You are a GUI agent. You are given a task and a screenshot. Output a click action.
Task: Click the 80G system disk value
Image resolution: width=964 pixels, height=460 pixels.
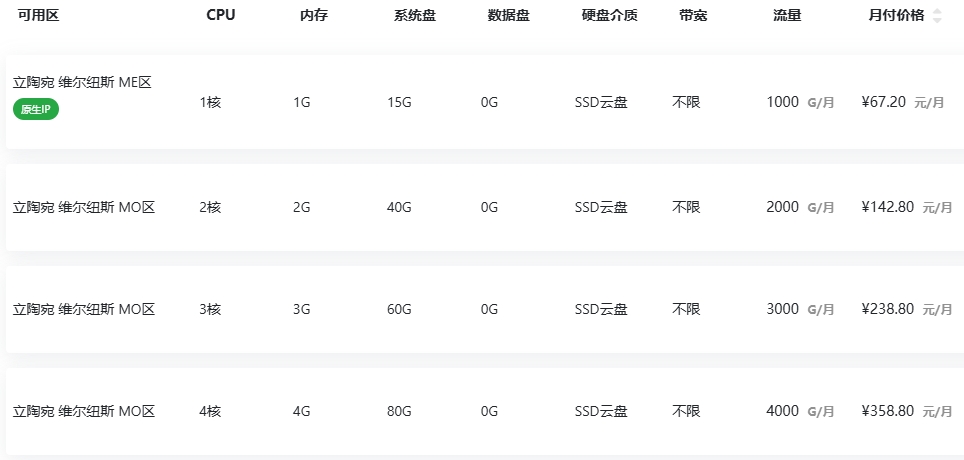click(x=399, y=411)
